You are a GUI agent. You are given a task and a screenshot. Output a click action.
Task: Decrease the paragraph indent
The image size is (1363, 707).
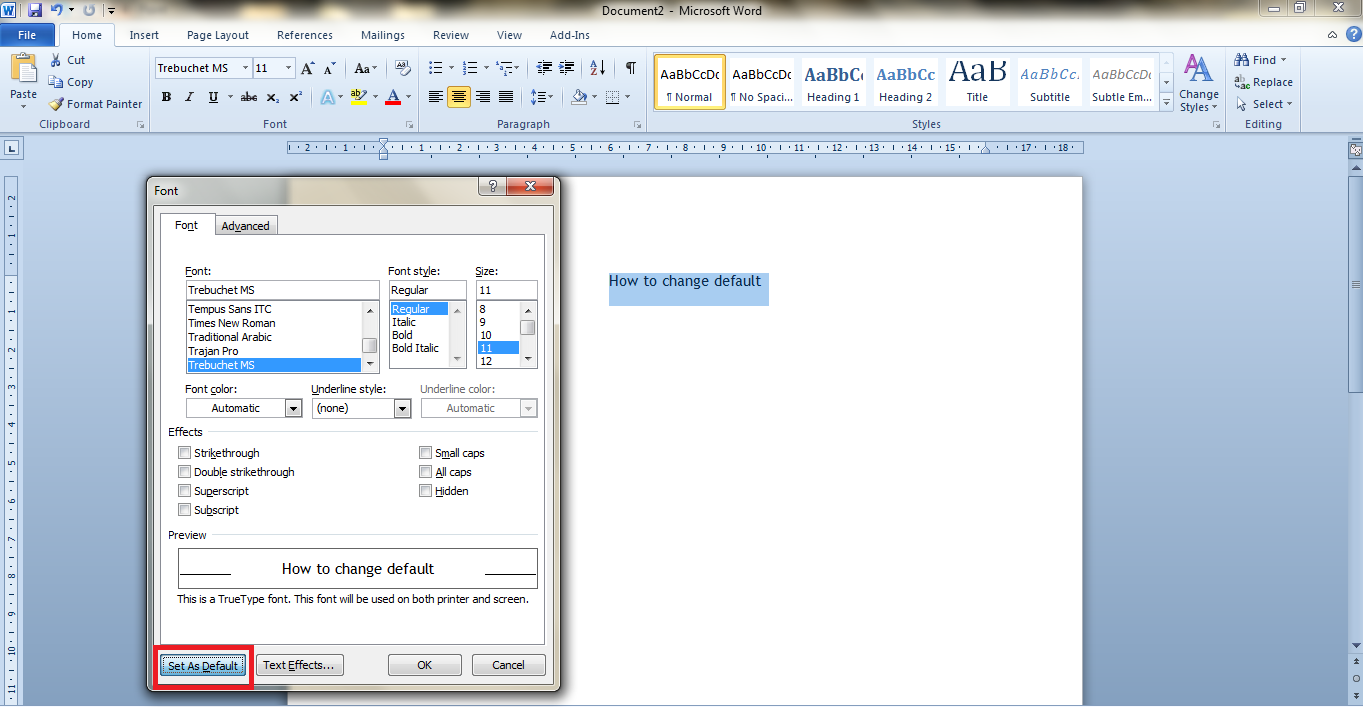click(544, 68)
